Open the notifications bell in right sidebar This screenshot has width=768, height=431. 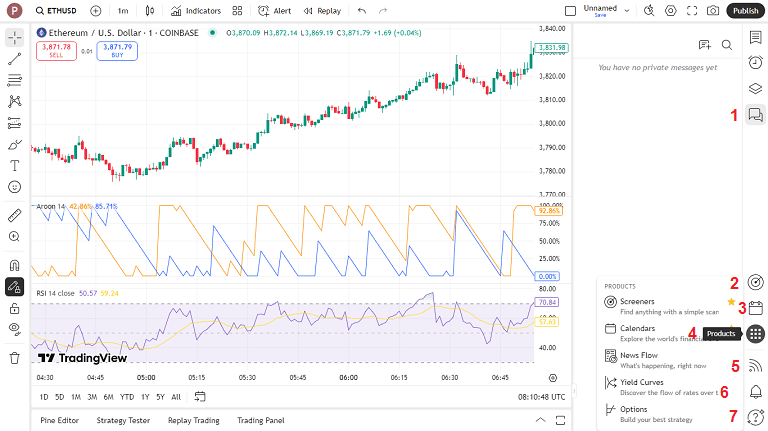[756, 391]
